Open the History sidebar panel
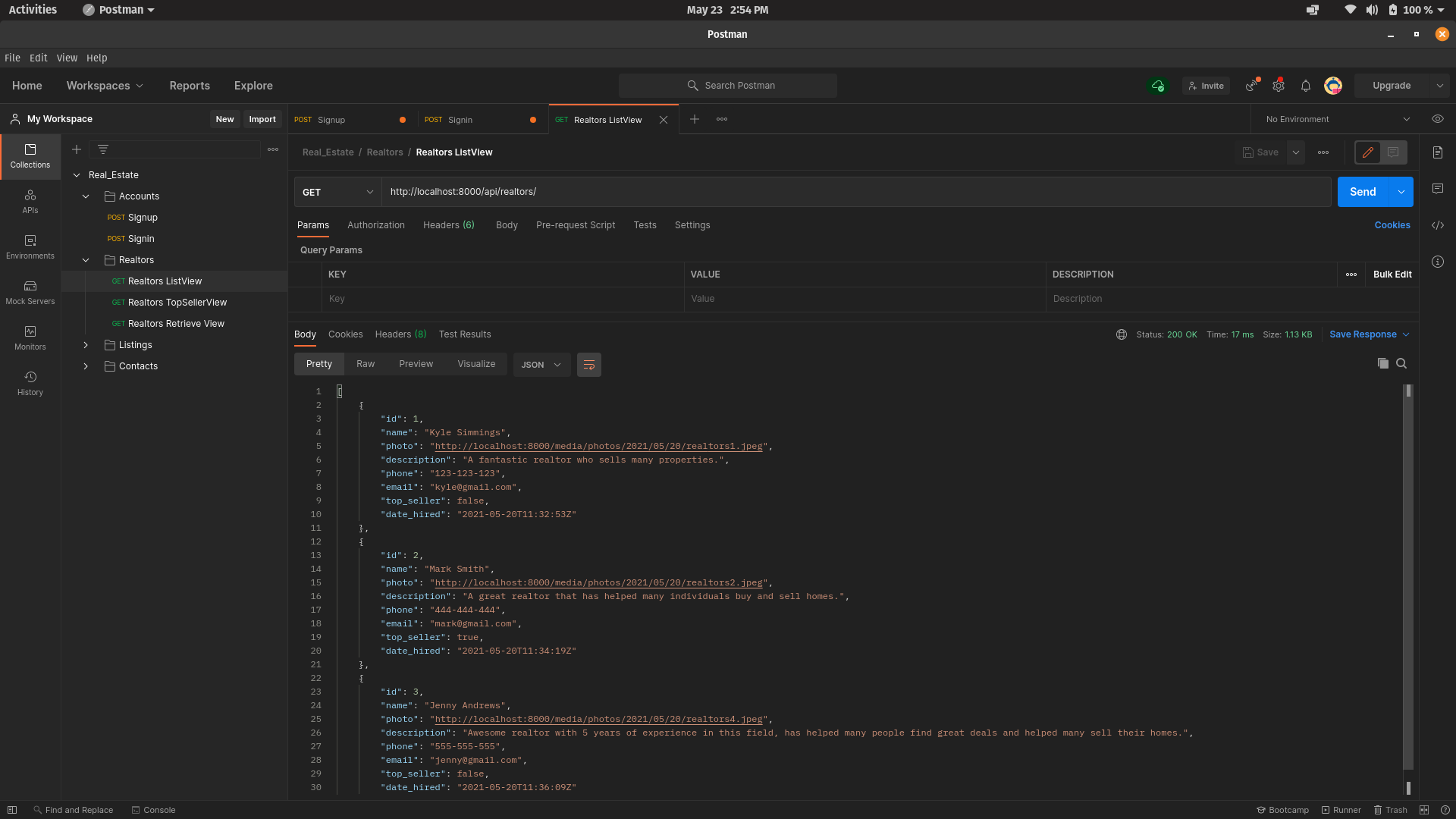The height and width of the screenshot is (819, 1456). [30, 383]
